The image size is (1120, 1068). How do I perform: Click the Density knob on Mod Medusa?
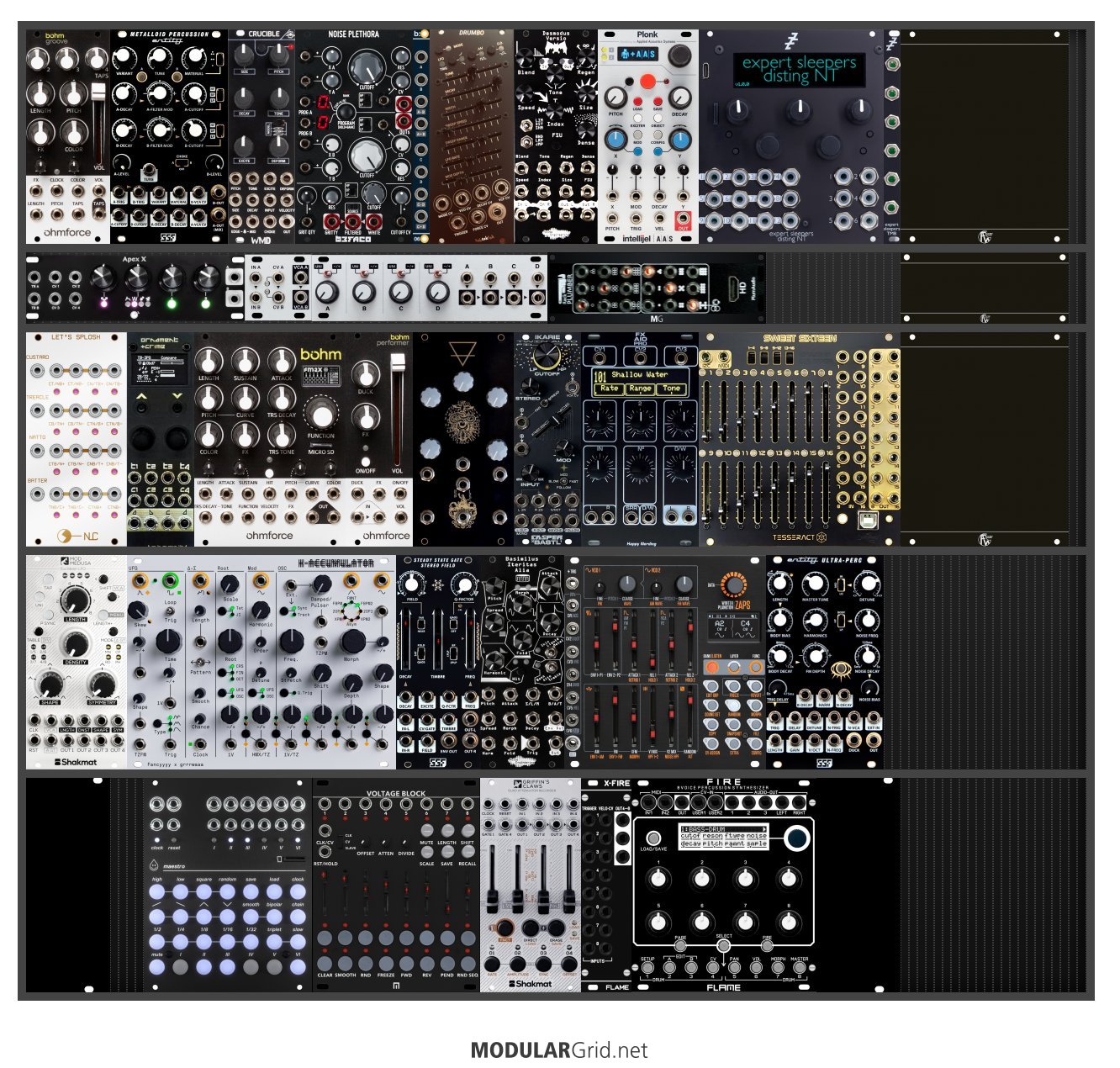tap(75, 644)
